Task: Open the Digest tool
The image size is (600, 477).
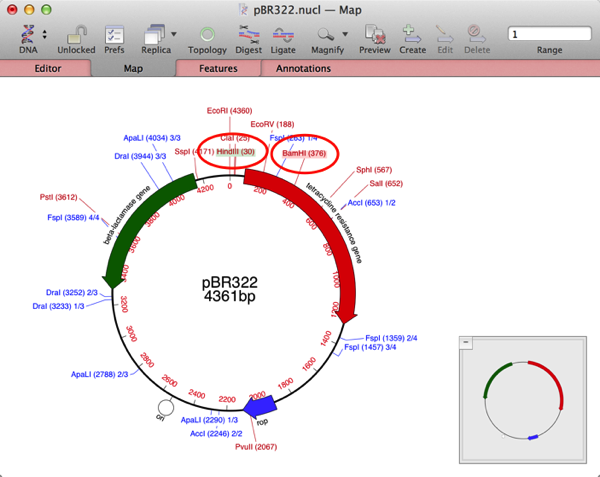Action: point(248,34)
